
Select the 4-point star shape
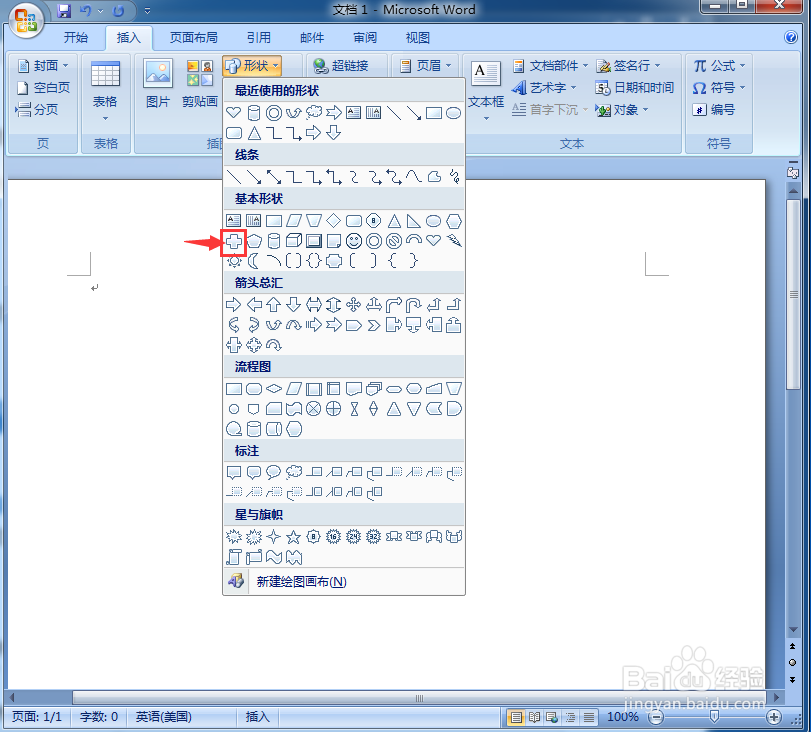click(x=274, y=537)
